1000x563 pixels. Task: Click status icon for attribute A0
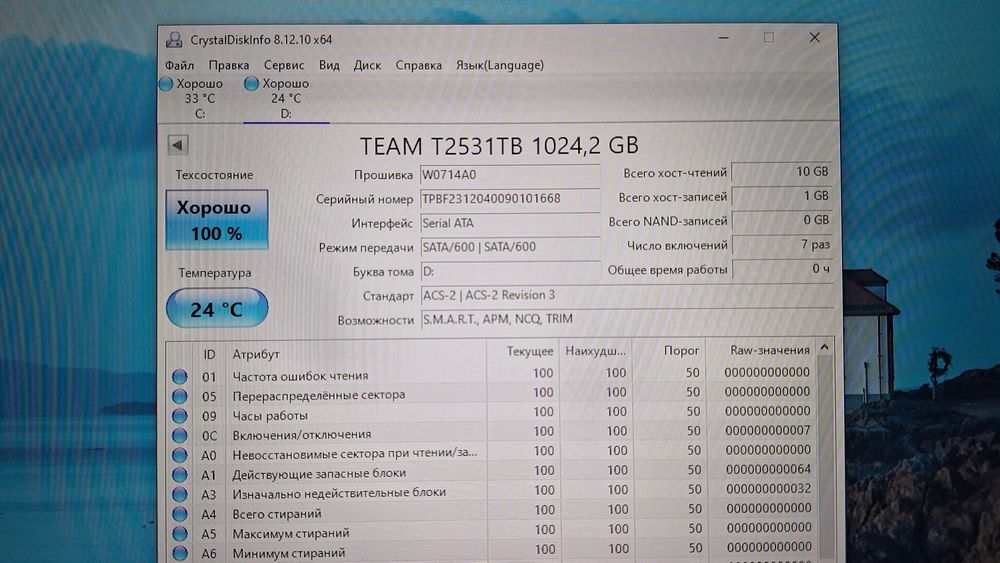pyautogui.click(x=180, y=455)
